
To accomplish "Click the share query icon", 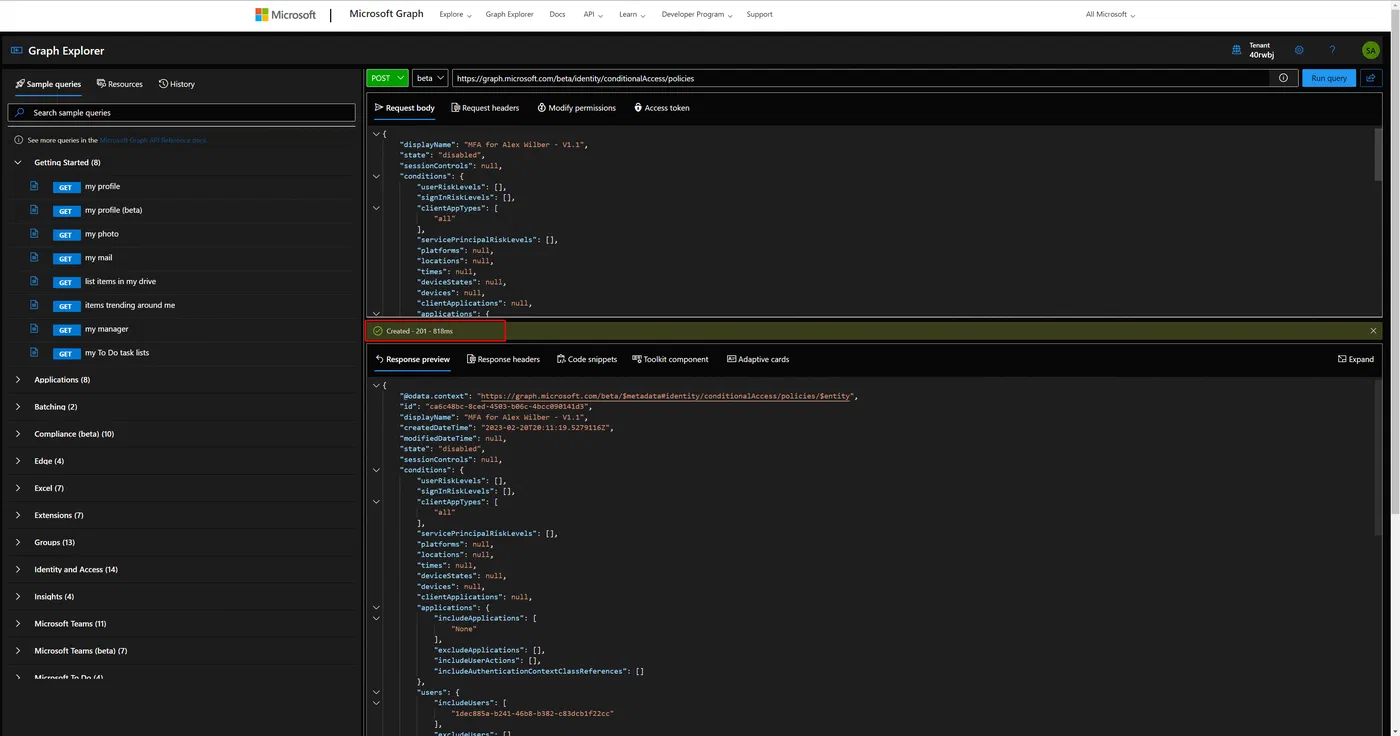I will coord(1371,78).
